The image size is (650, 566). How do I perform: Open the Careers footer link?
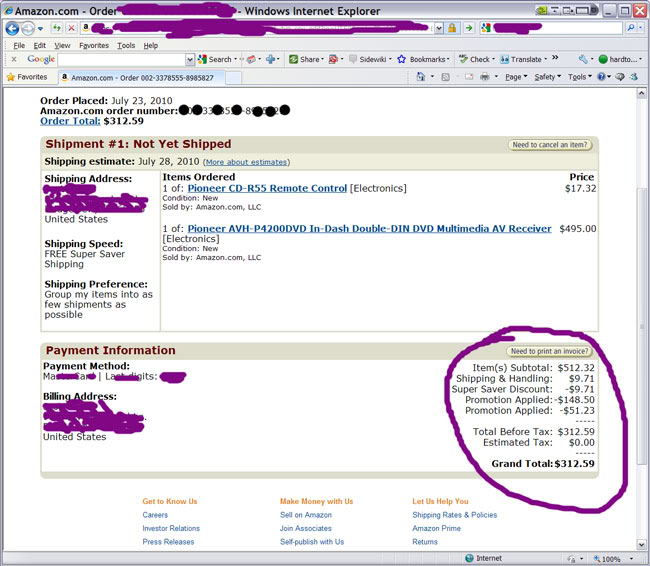pos(155,515)
